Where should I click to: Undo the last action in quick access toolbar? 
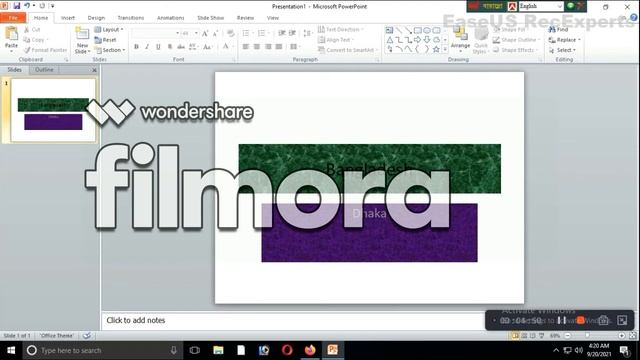[x=27, y=6]
